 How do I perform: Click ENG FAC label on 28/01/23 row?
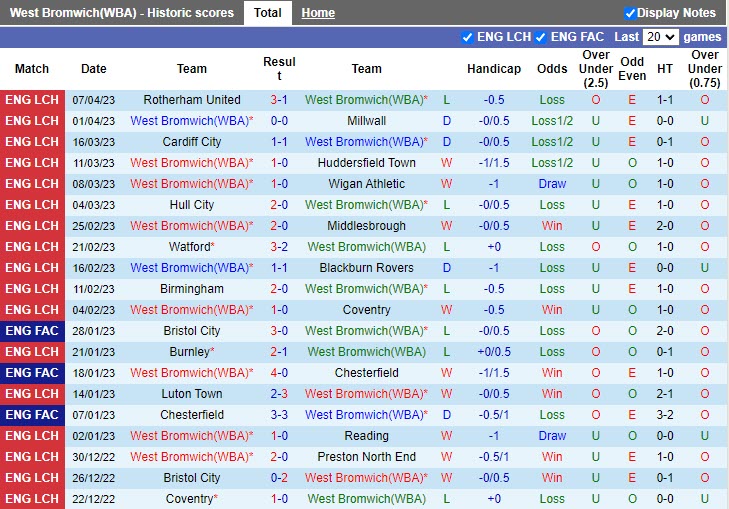(x=32, y=331)
